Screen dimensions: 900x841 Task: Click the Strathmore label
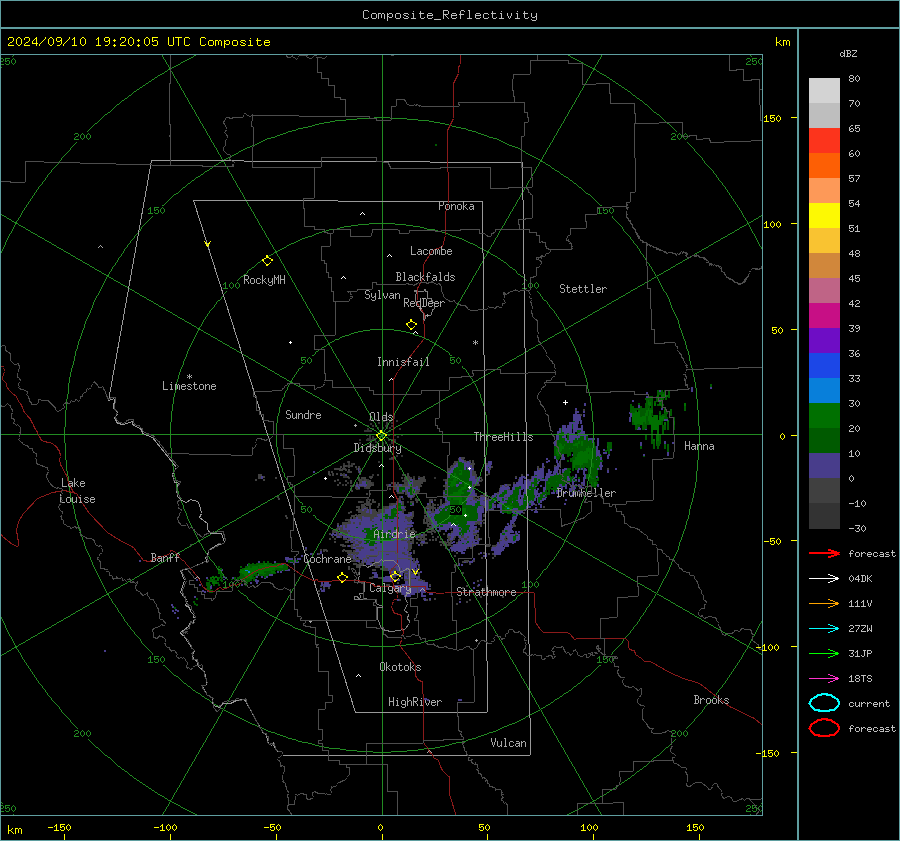click(486, 592)
